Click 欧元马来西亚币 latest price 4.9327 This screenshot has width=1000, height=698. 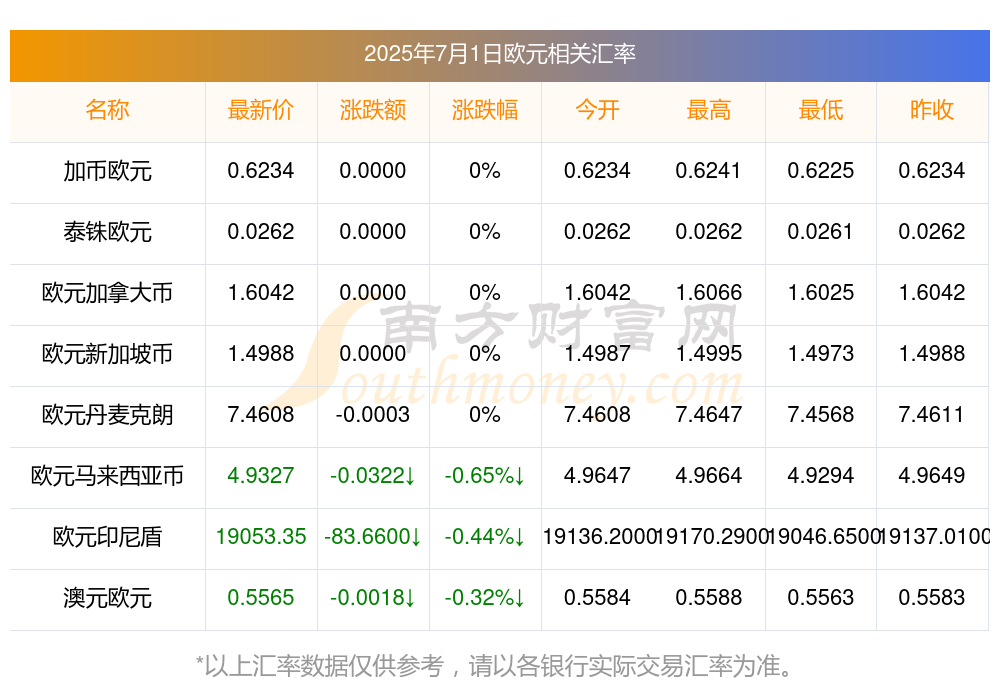coord(261,476)
